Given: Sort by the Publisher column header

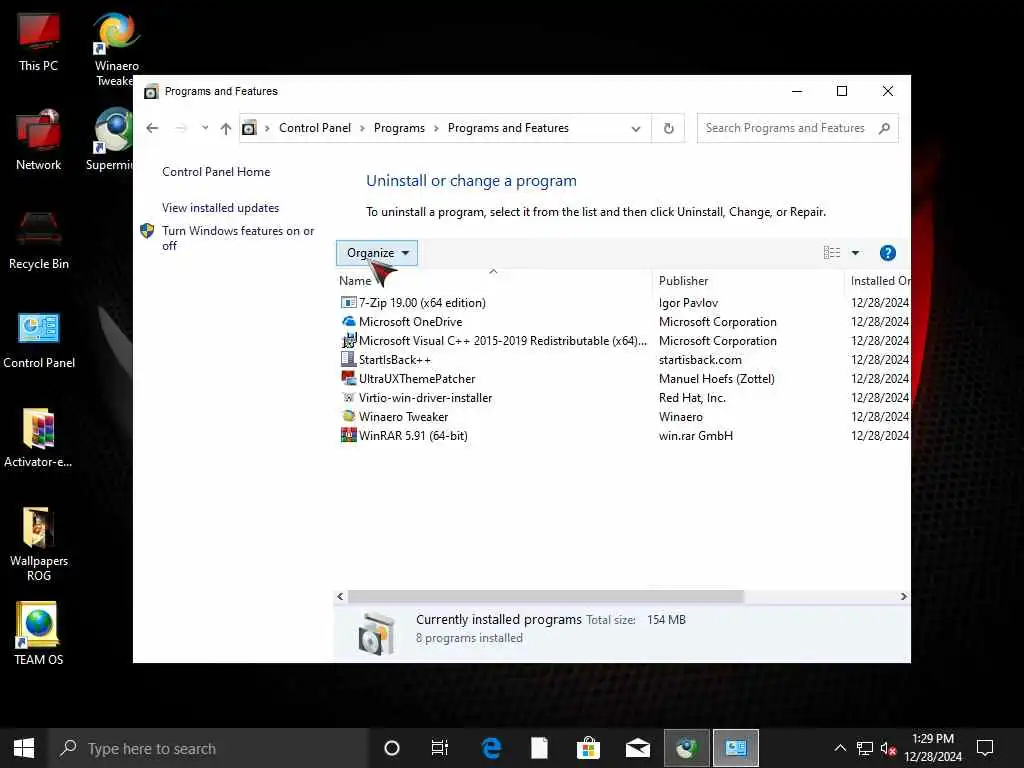Looking at the screenshot, I should pyautogui.click(x=748, y=280).
